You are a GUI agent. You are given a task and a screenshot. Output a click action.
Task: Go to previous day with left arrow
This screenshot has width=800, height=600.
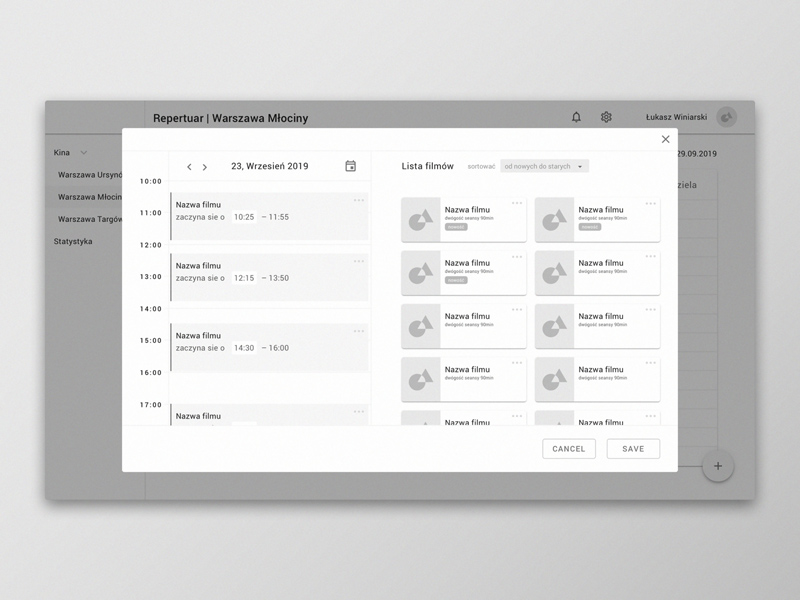(190, 167)
